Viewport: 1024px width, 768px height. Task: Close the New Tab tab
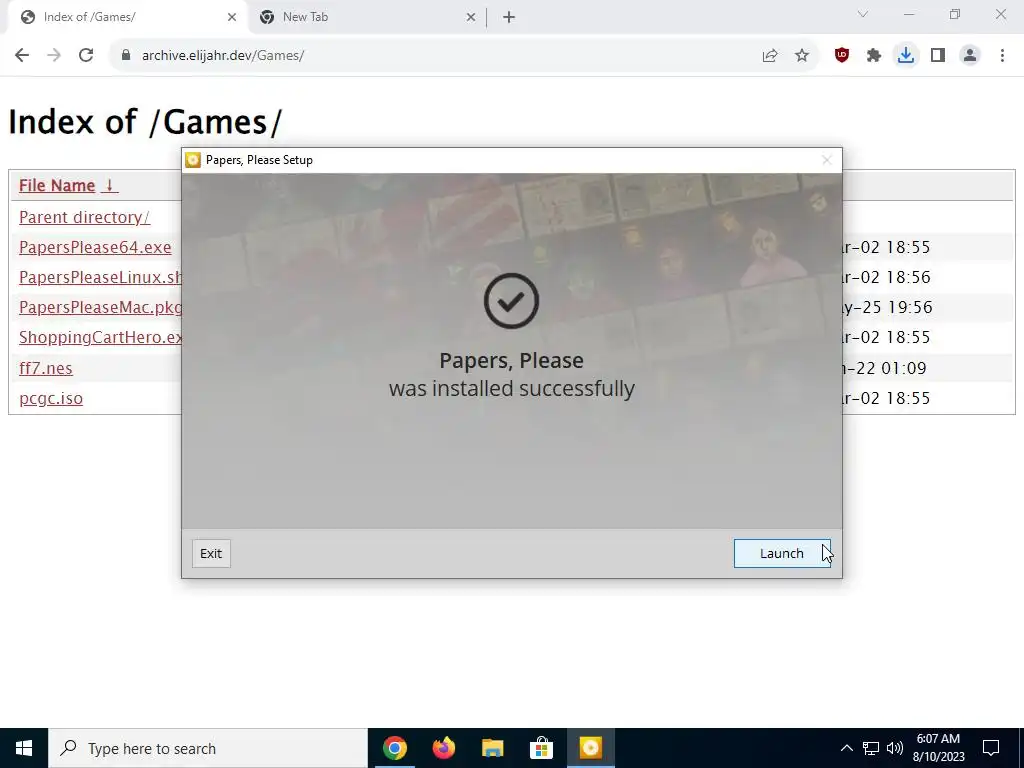pos(471,18)
